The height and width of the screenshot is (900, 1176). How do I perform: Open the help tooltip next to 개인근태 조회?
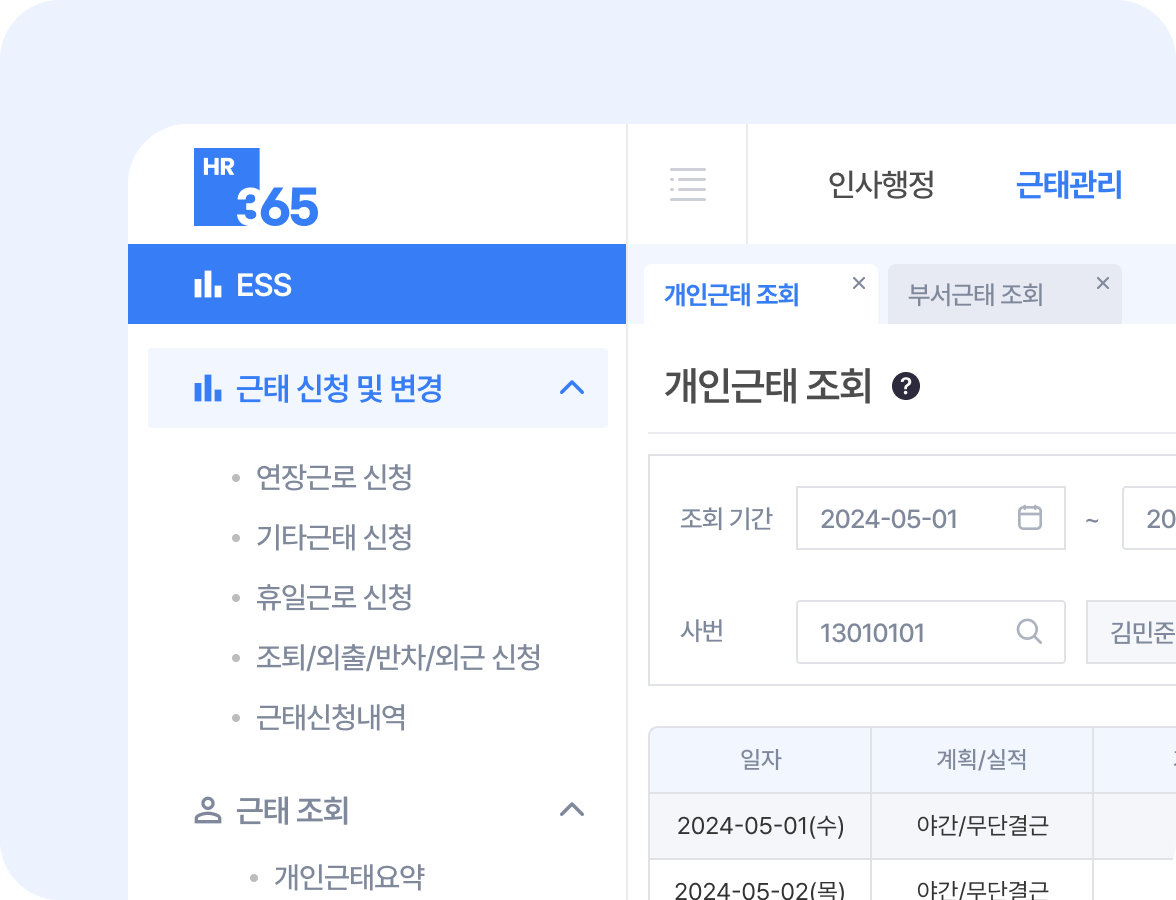click(906, 387)
